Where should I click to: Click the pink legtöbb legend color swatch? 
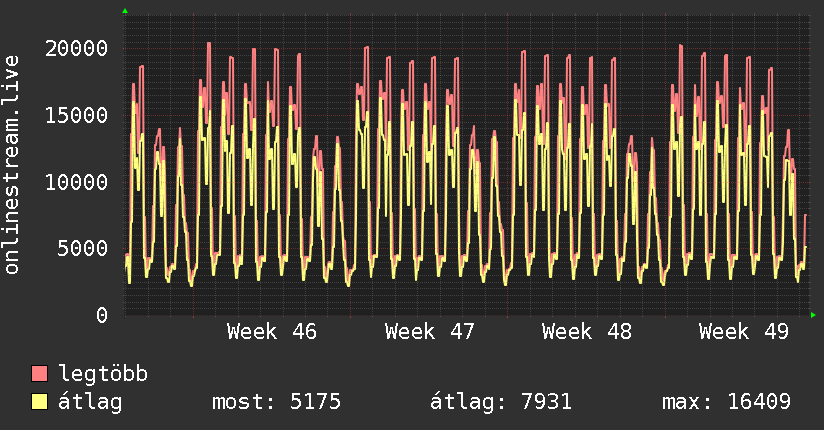[x=39, y=373]
